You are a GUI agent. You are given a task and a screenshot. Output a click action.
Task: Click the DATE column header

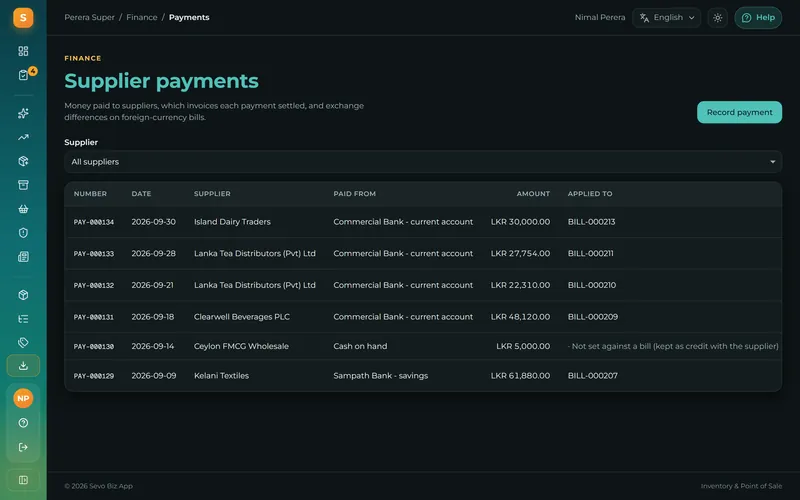point(141,194)
